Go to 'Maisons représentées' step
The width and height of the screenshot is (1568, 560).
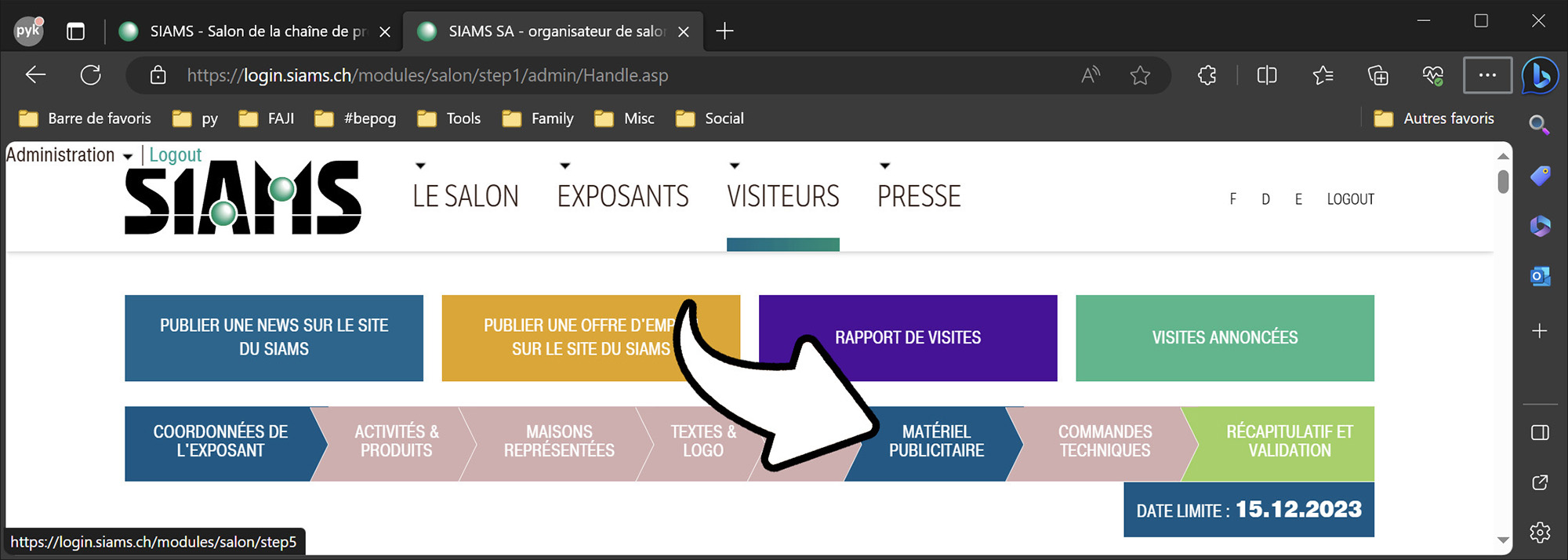tap(559, 443)
